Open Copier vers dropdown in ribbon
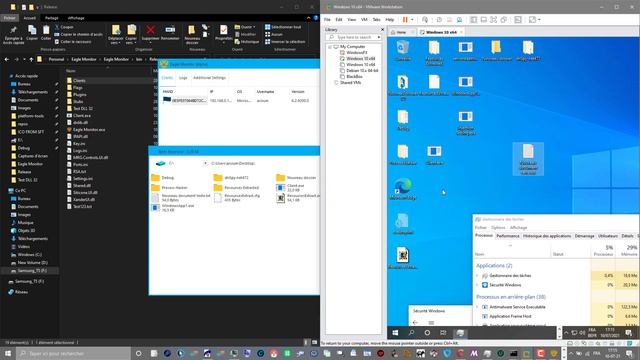 coord(131,34)
